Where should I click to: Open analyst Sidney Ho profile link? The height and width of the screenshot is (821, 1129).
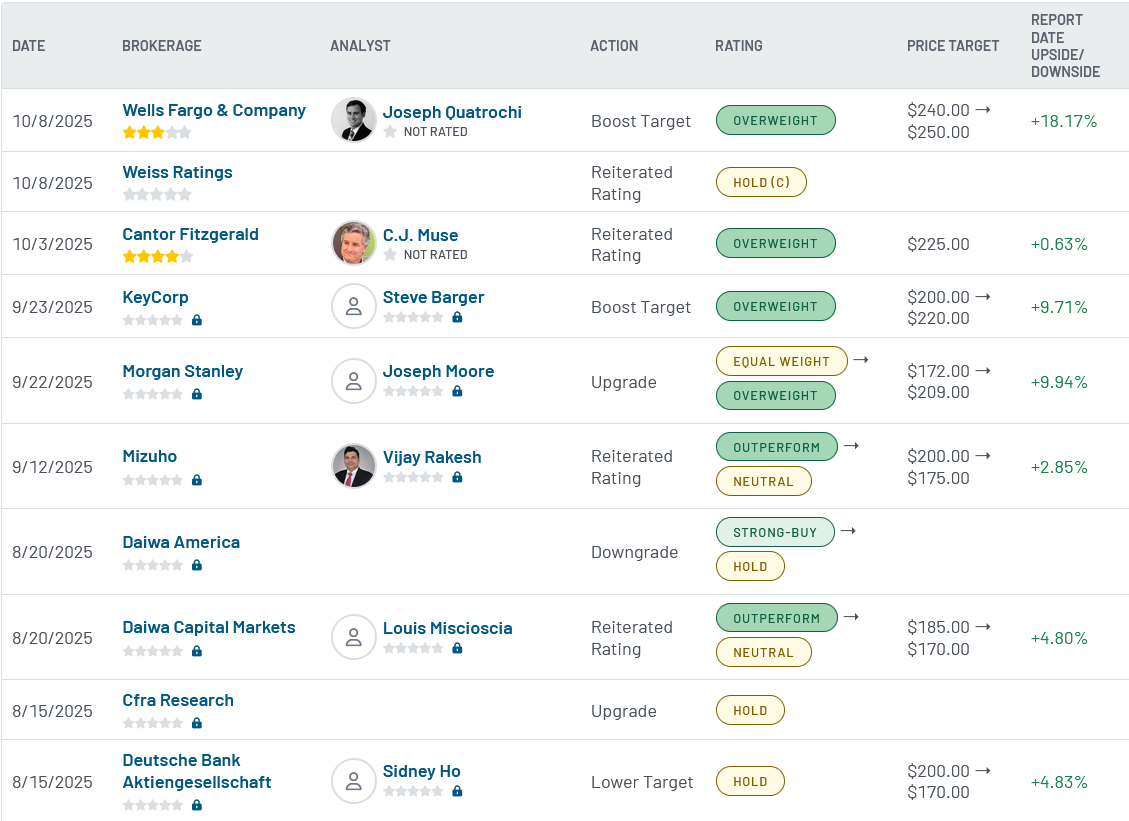[421, 771]
